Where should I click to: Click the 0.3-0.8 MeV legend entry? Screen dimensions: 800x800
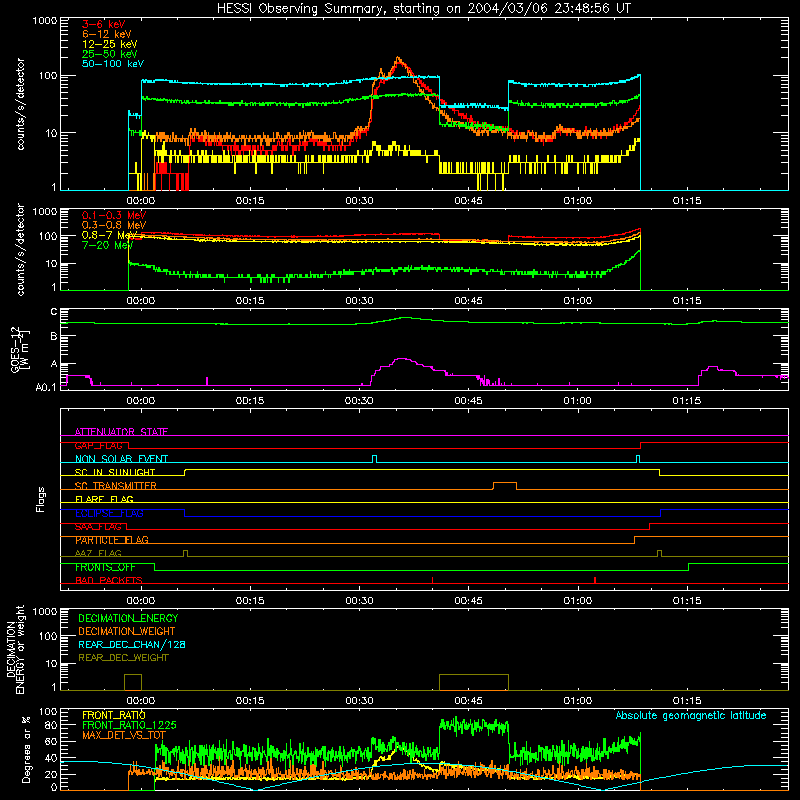coord(114,226)
